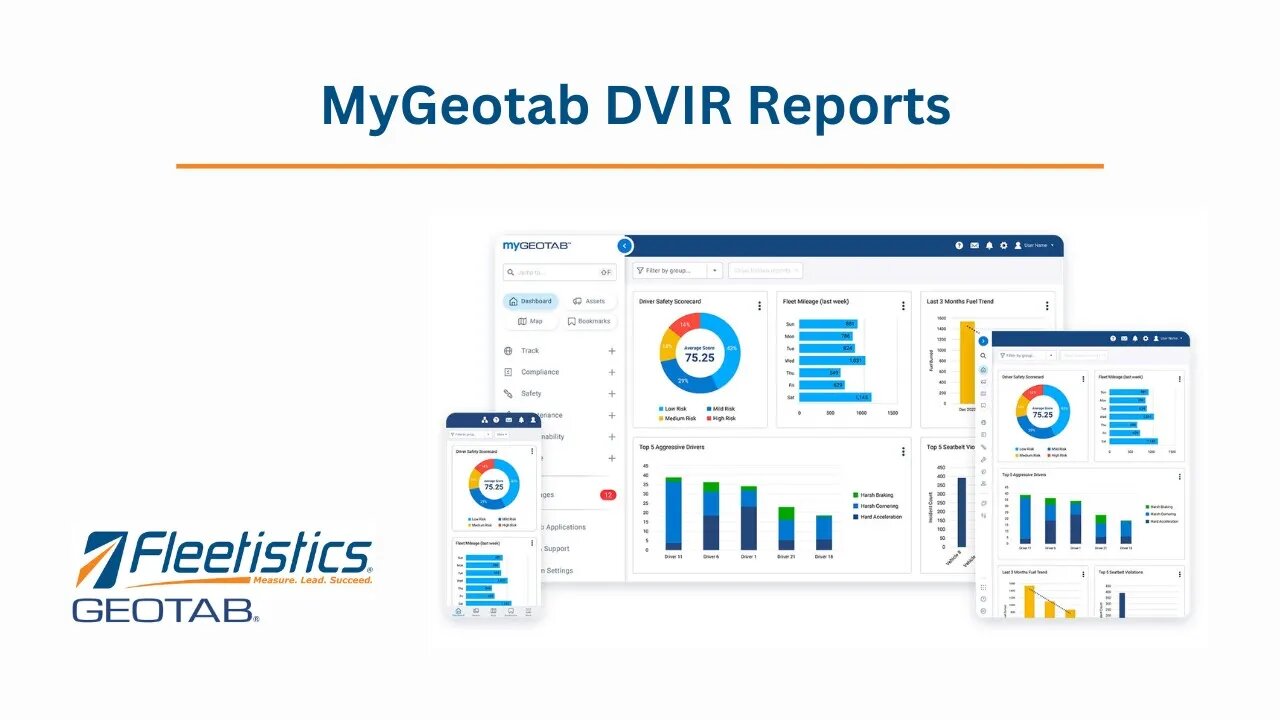Collapse the sidebar with the blue arrow, main dashboard
This screenshot has width=1280, height=720.
click(x=624, y=245)
